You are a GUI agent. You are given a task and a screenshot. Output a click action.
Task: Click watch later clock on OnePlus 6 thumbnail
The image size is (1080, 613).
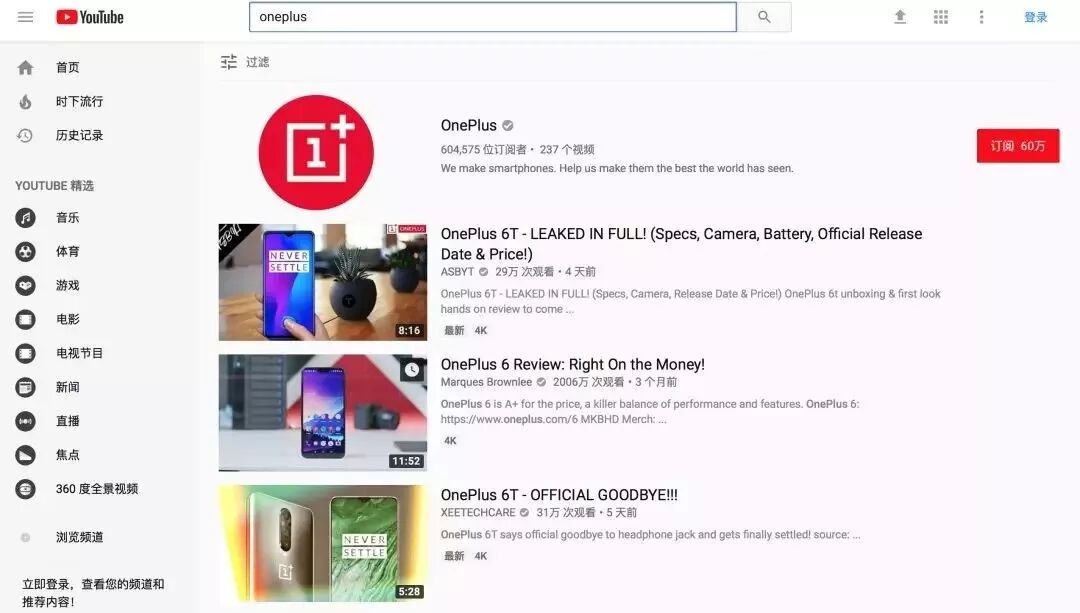tap(412, 370)
